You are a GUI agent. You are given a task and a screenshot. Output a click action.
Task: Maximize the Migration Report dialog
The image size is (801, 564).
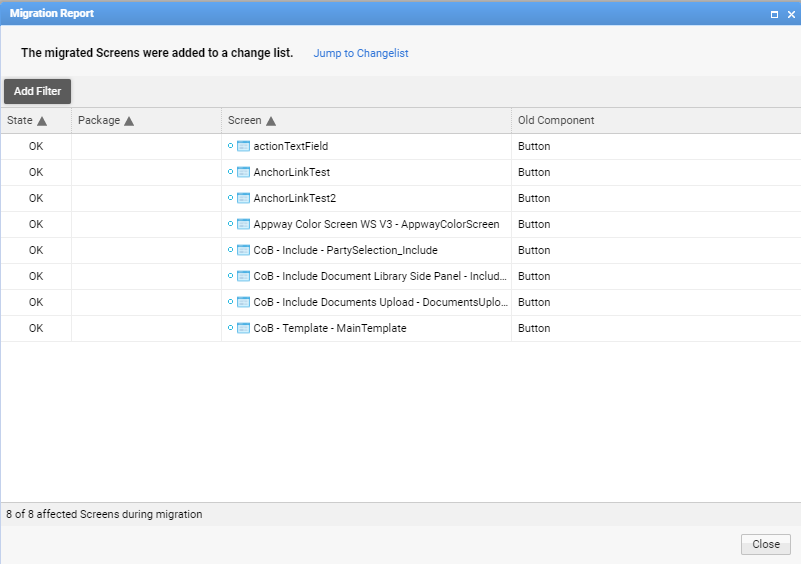(774, 15)
